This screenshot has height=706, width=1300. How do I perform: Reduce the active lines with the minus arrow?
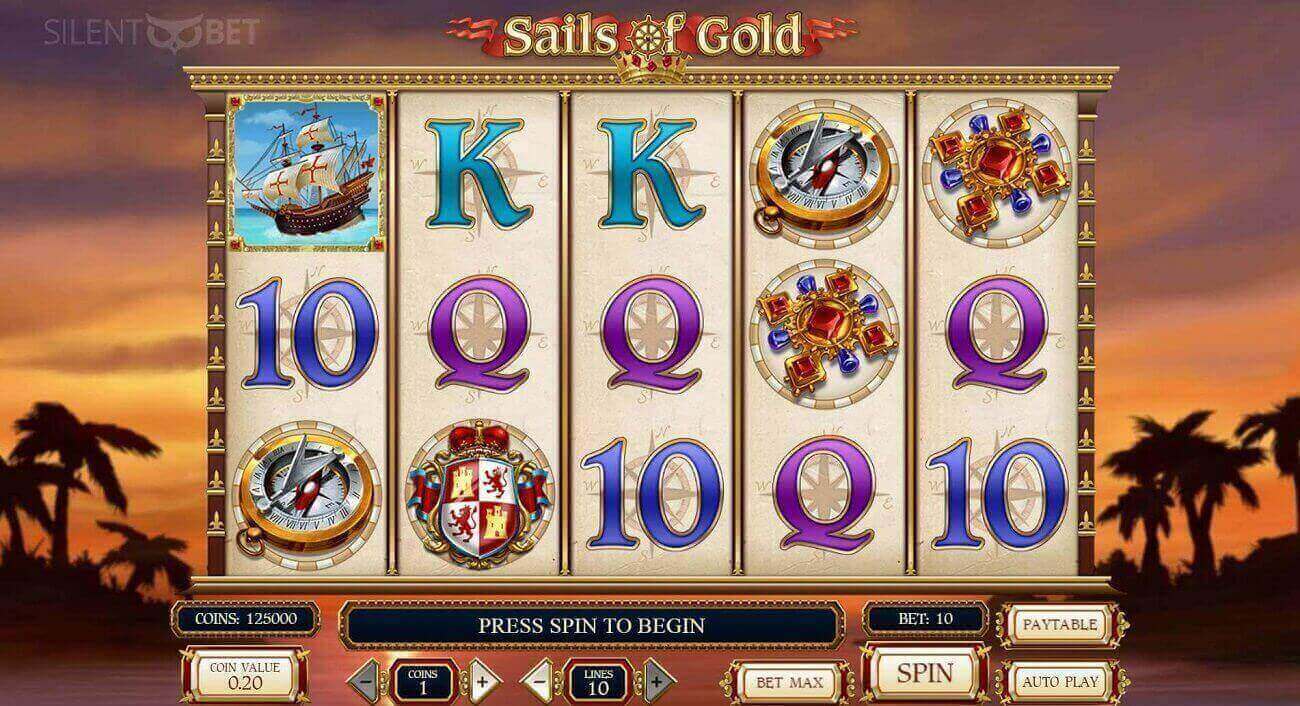tap(540, 683)
